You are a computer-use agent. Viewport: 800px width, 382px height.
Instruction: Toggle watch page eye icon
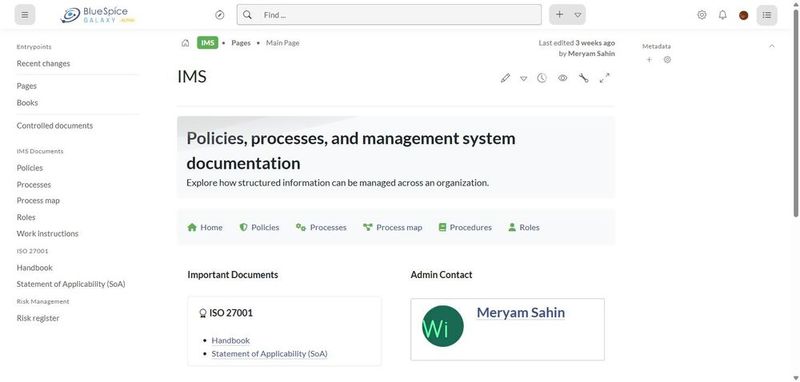563,78
